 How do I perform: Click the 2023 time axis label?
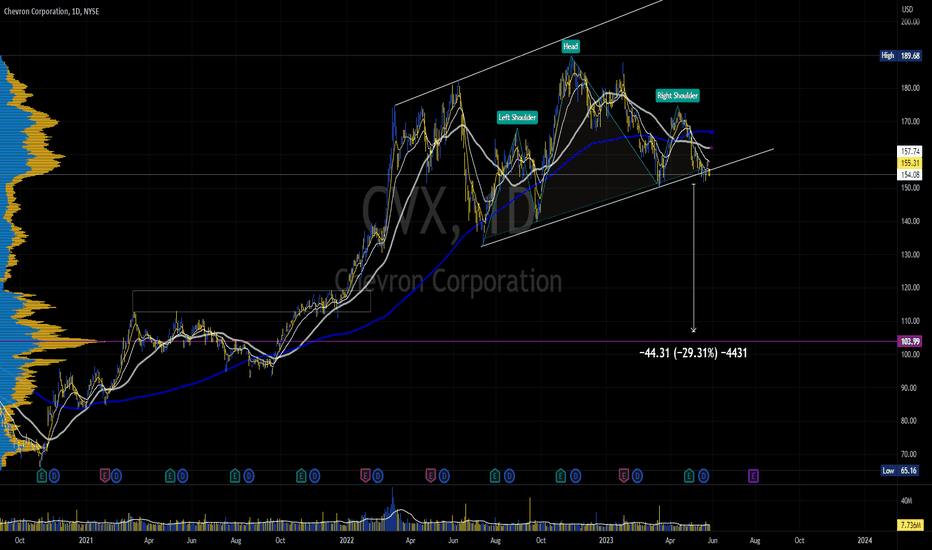(606, 540)
